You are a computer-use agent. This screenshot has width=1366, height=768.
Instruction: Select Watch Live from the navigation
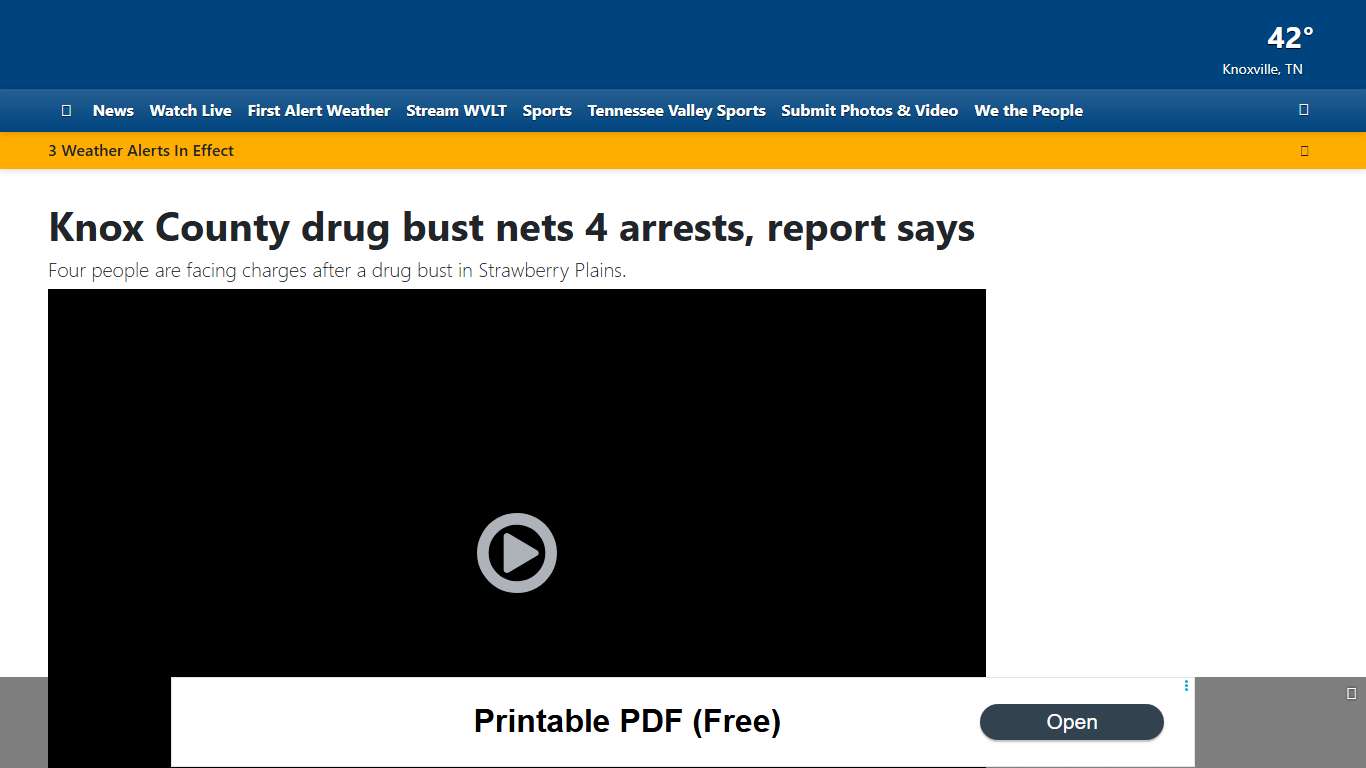coord(190,111)
